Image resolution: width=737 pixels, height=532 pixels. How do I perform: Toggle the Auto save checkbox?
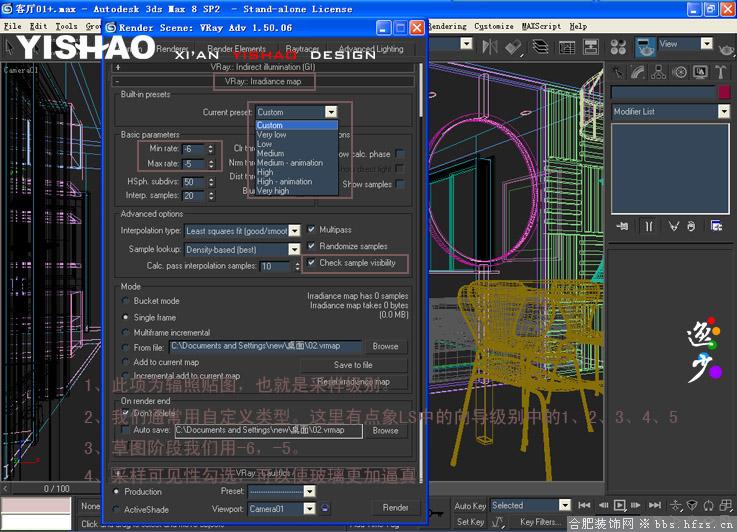click(x=125, y=430)
